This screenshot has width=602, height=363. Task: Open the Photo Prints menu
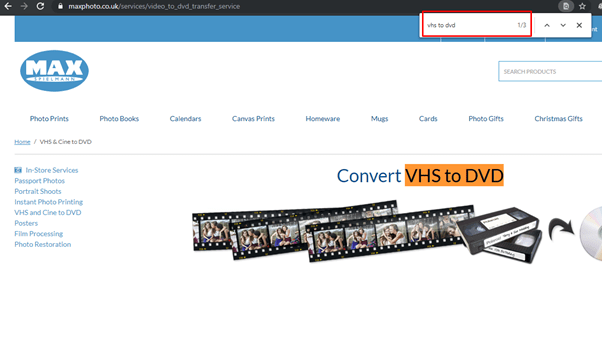click(49, 119)
